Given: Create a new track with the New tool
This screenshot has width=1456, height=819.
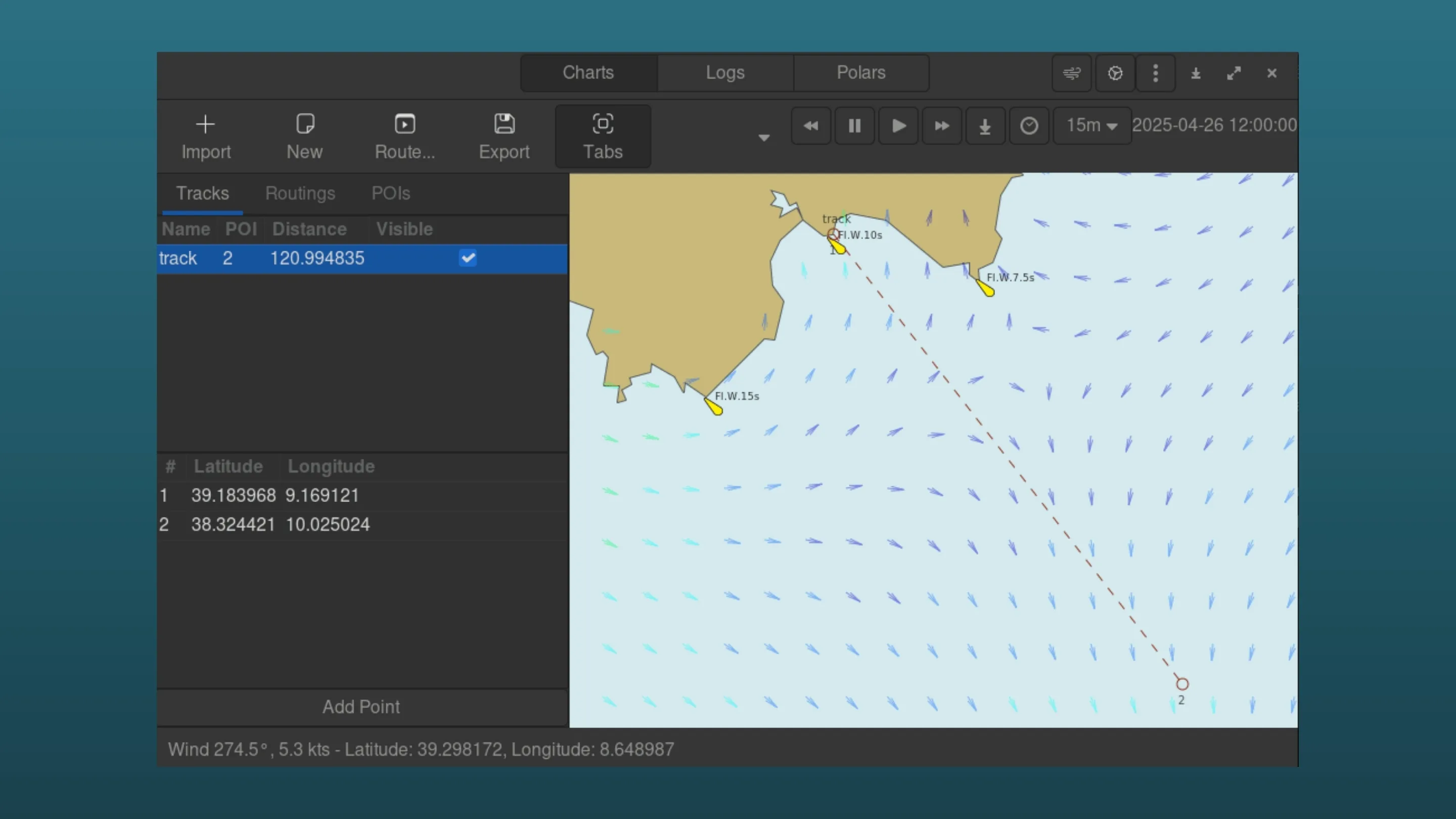Looking at the screenshot, I should click(x=305, y=135).
